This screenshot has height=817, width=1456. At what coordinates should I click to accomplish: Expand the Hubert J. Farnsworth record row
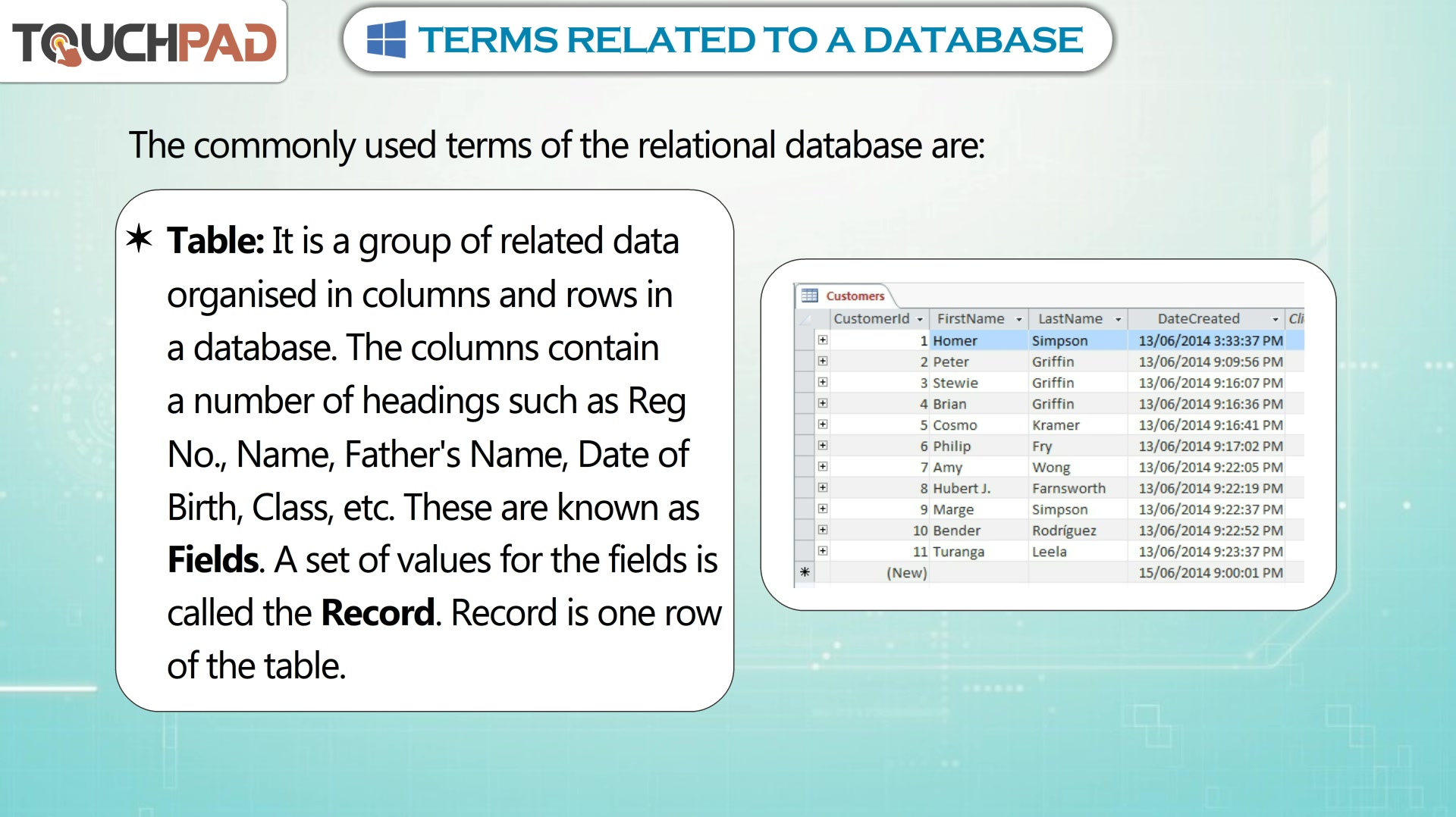coord(823,487)
